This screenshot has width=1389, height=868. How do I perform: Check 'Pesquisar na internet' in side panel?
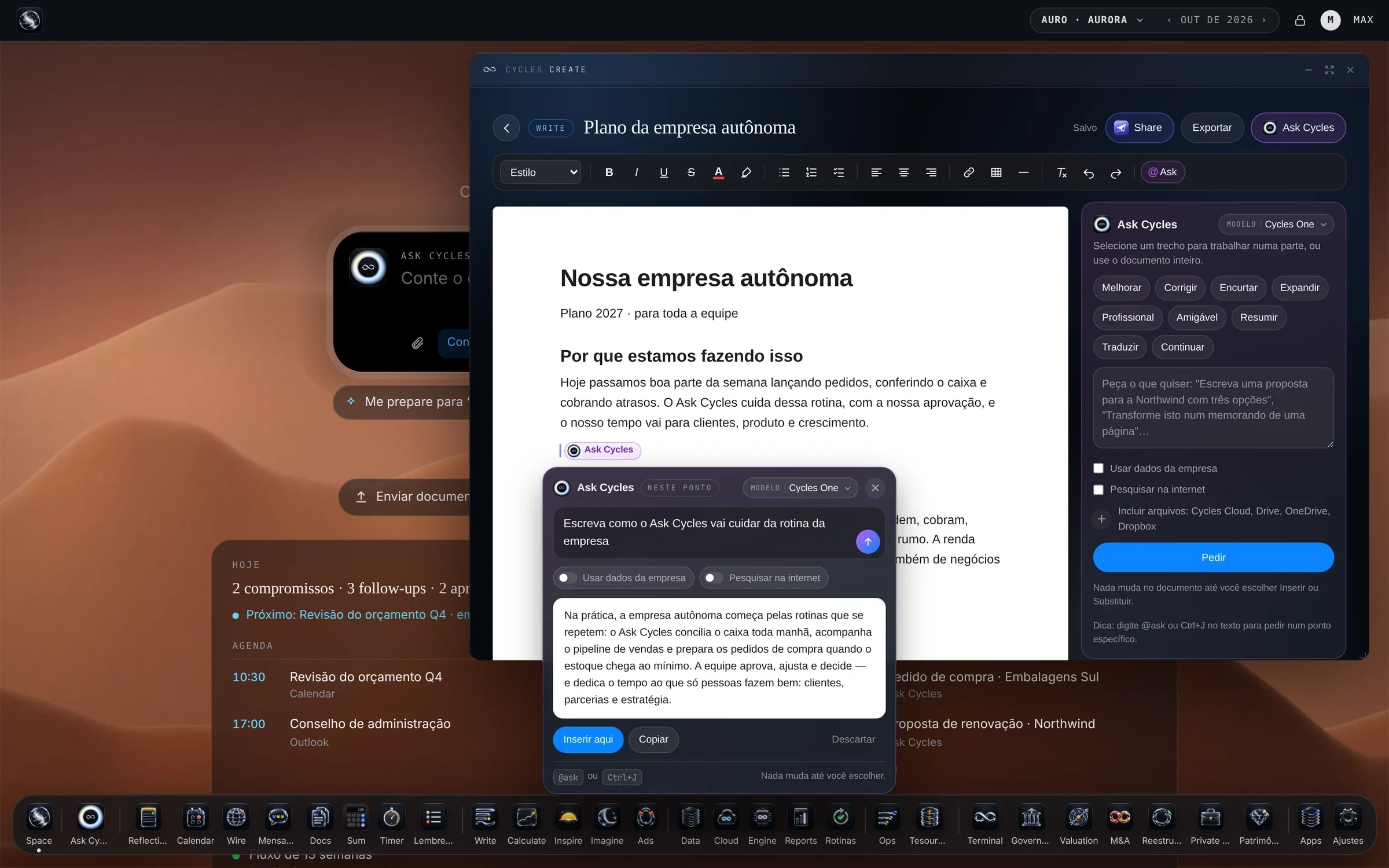1098,490
